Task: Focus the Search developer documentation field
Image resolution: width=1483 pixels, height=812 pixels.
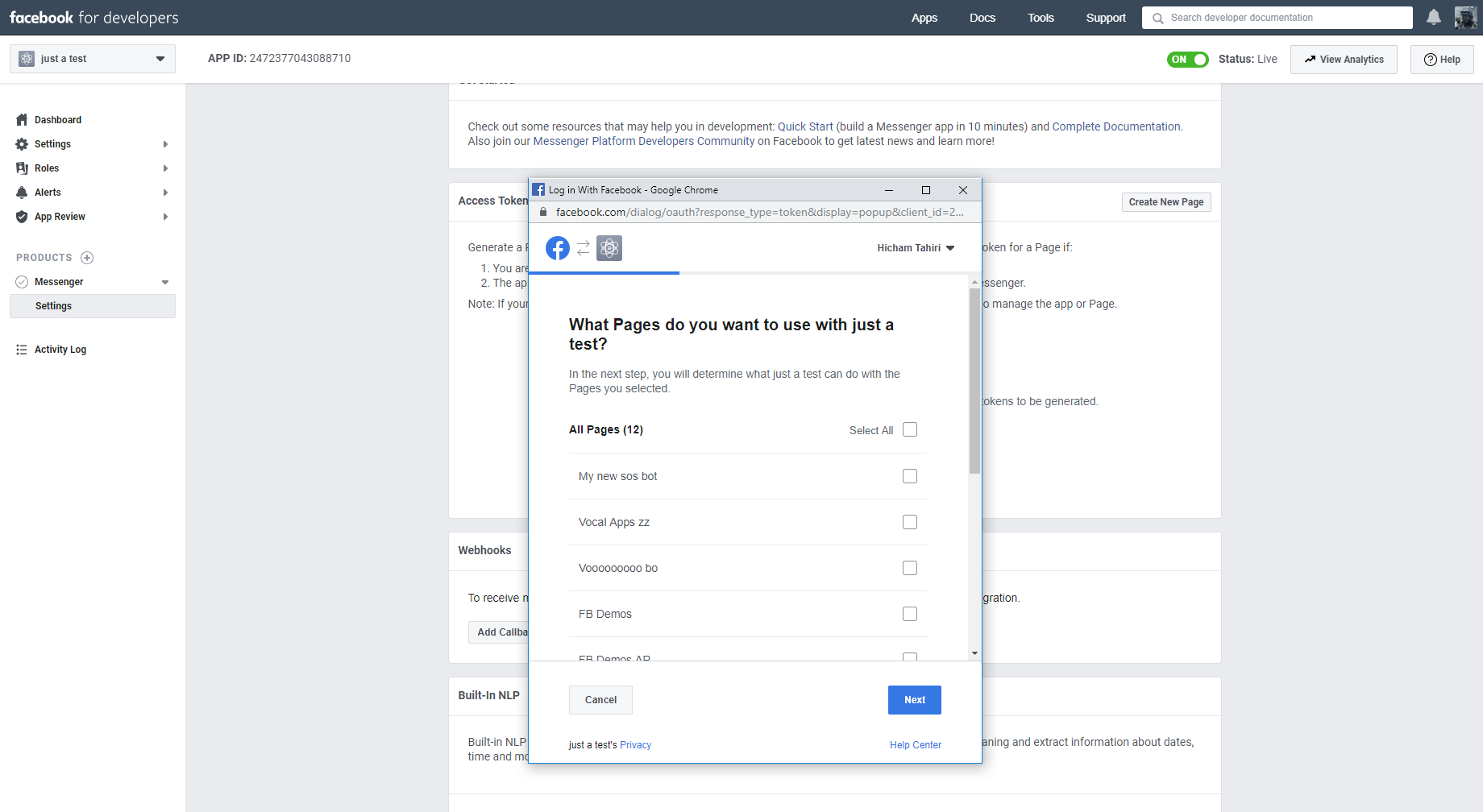Action: [x=1277, y=18]
